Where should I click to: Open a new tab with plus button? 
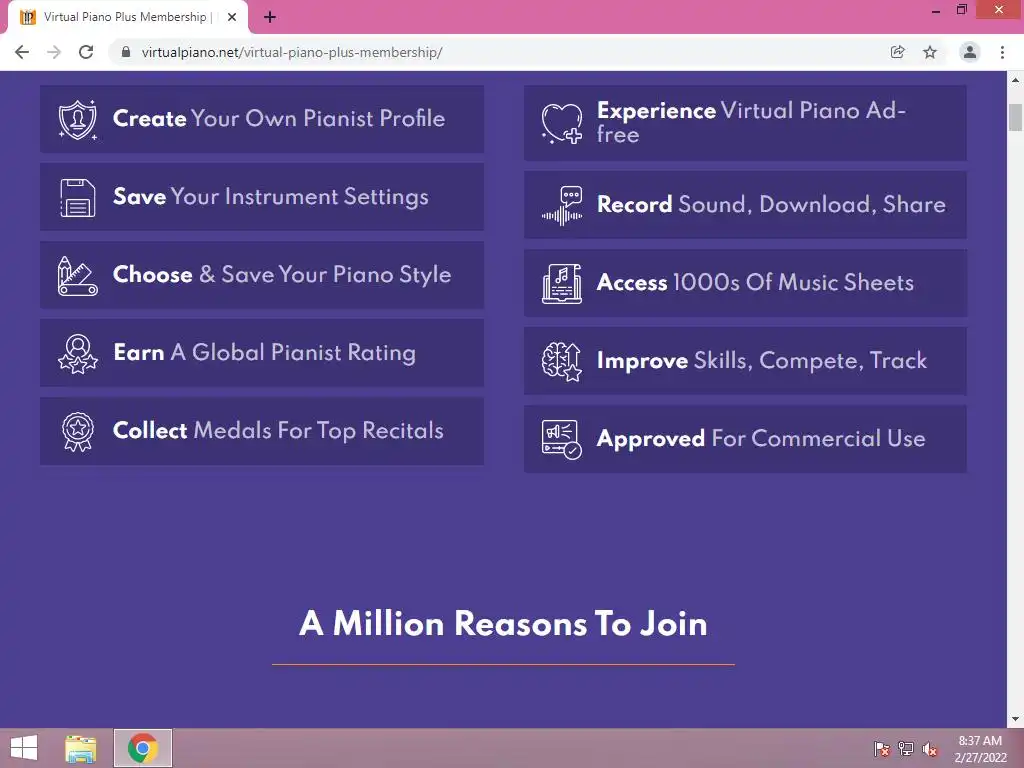(x=270, y=17)
